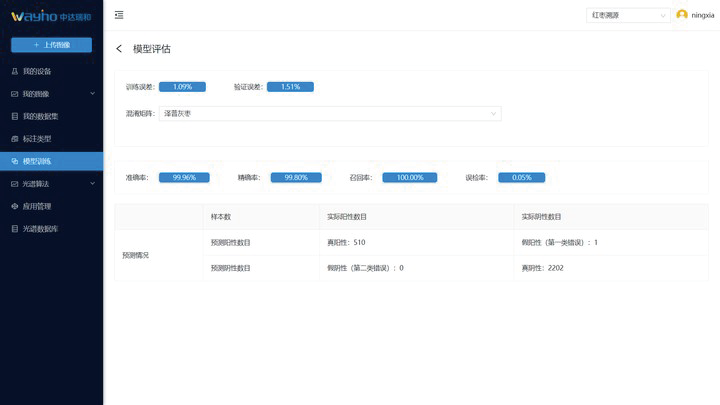Click the 我的设备 sidebar icon
The width and height of the screenshot is (720, 405).
click(14, 71)
